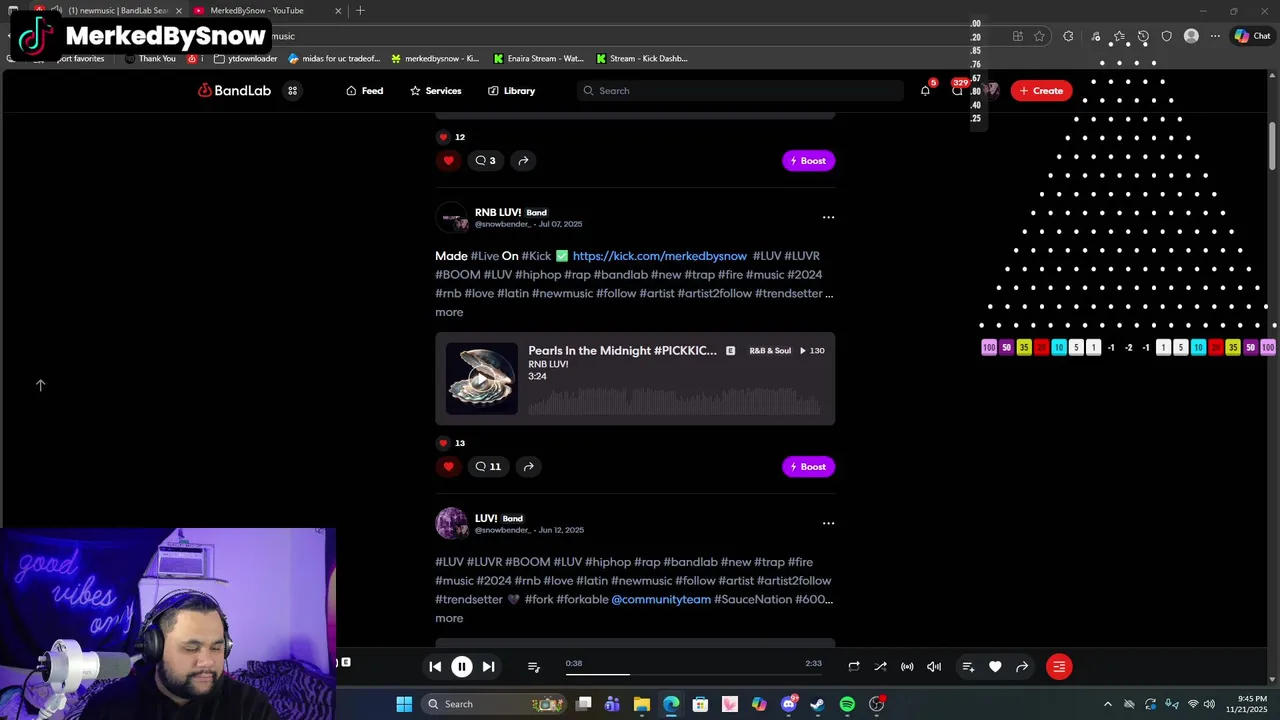The height and width of the screenshot is (720, 1280).
Task: Open BandLab chat messages icon
Action: pos(957,91)
